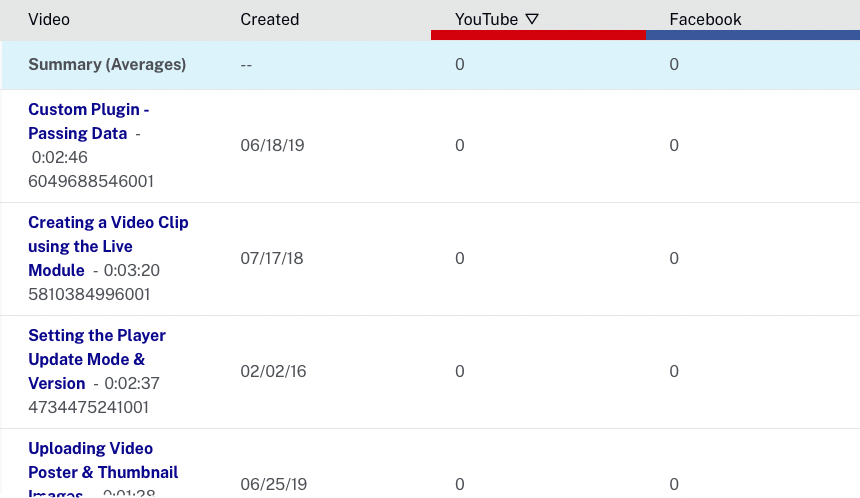The image size is (860, 498).
Task: Select the 02/02/16 created date cell
Action: coord(273,371)
